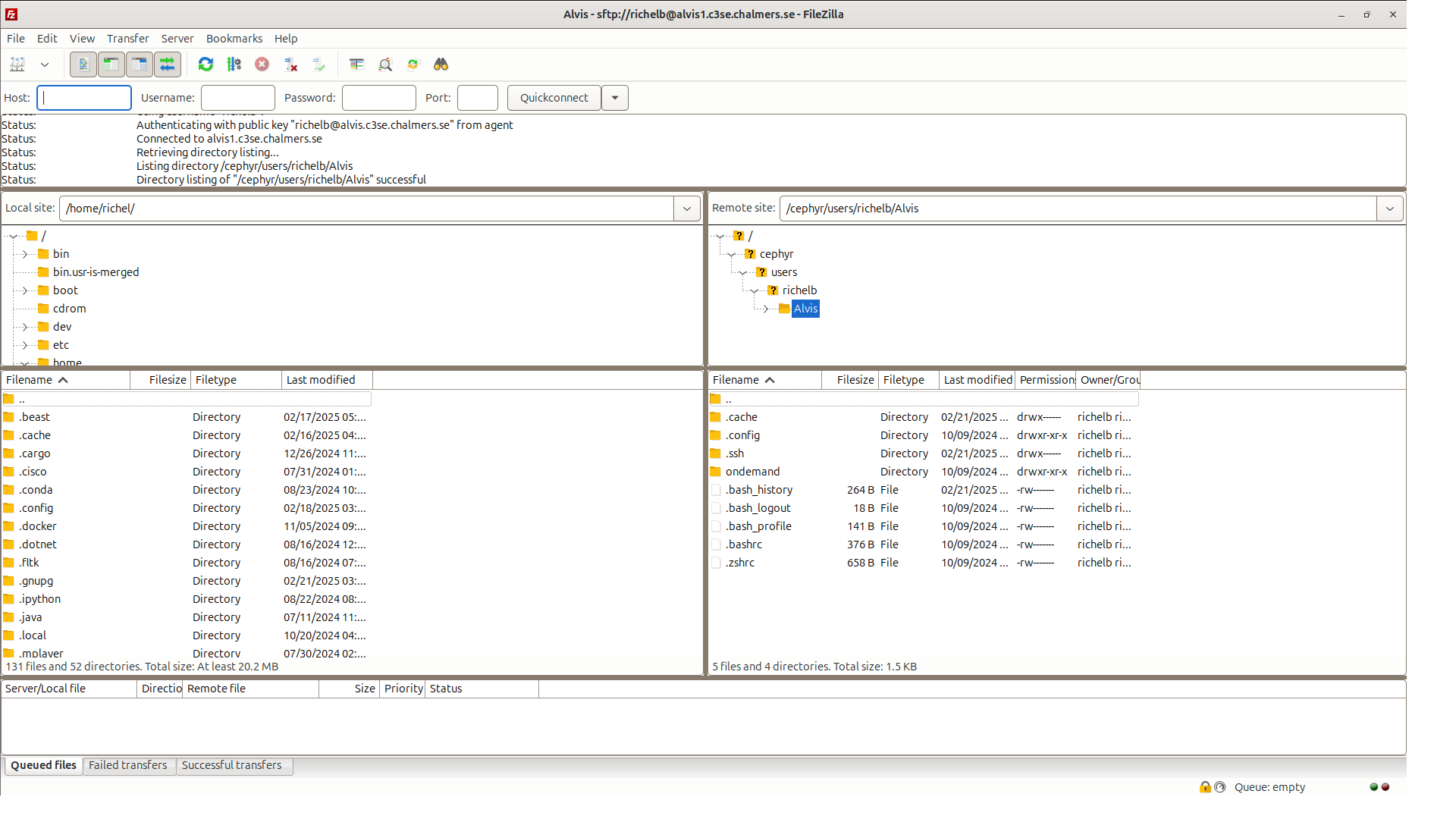The width and height of the screenshot is (1456, 819).
Task: Open the Quickconnect history dropdown
Action: tap(614, 97)
